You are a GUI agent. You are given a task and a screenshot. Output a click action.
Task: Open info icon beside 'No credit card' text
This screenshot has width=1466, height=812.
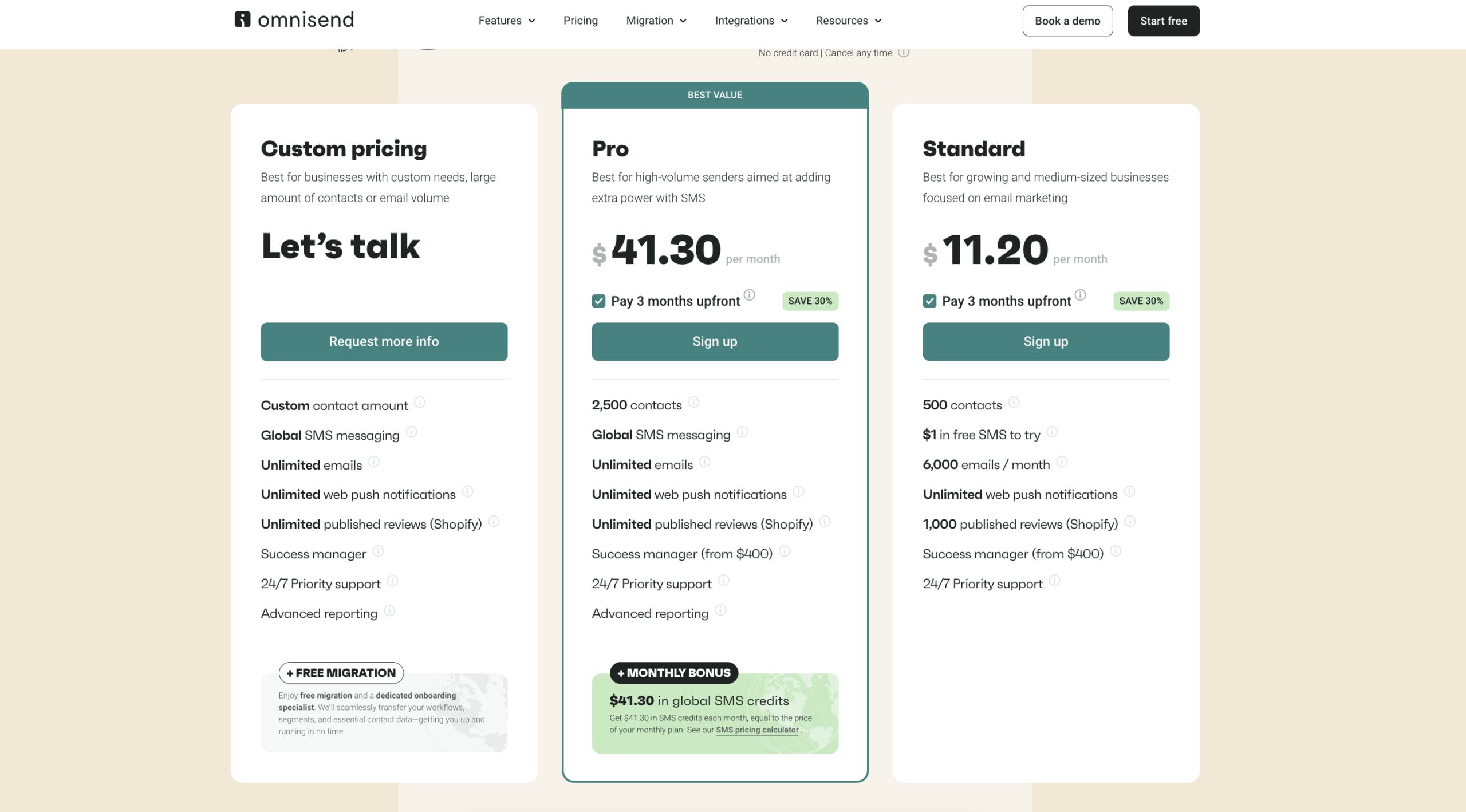pos(904,52)
